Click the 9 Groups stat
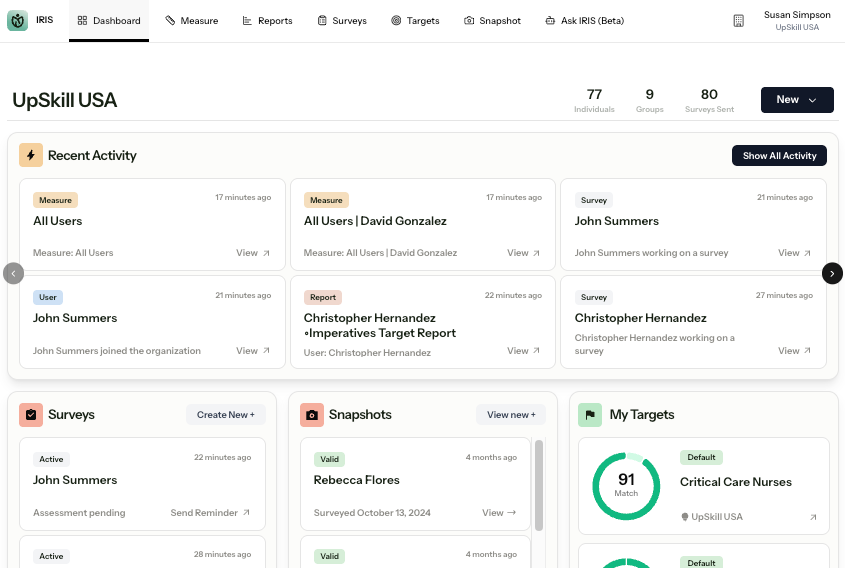Image resolution: width=845 pixels, height=568 pixels. tap(649, 101)
